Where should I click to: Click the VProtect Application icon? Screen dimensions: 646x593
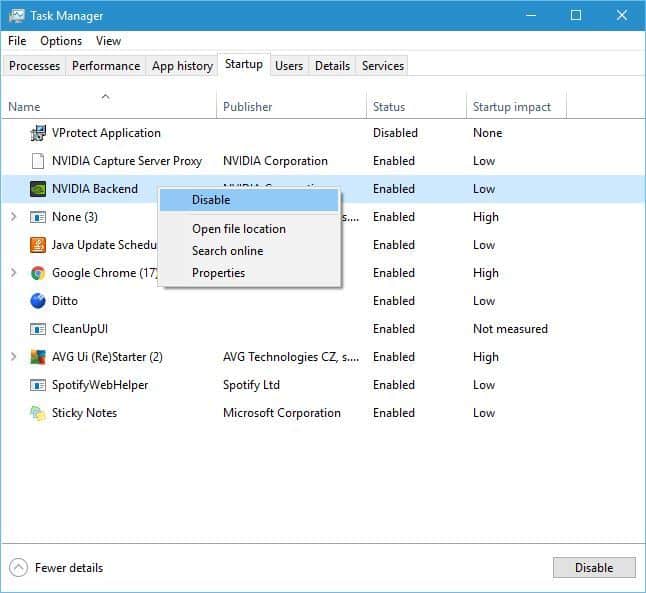tap(38, 133)
